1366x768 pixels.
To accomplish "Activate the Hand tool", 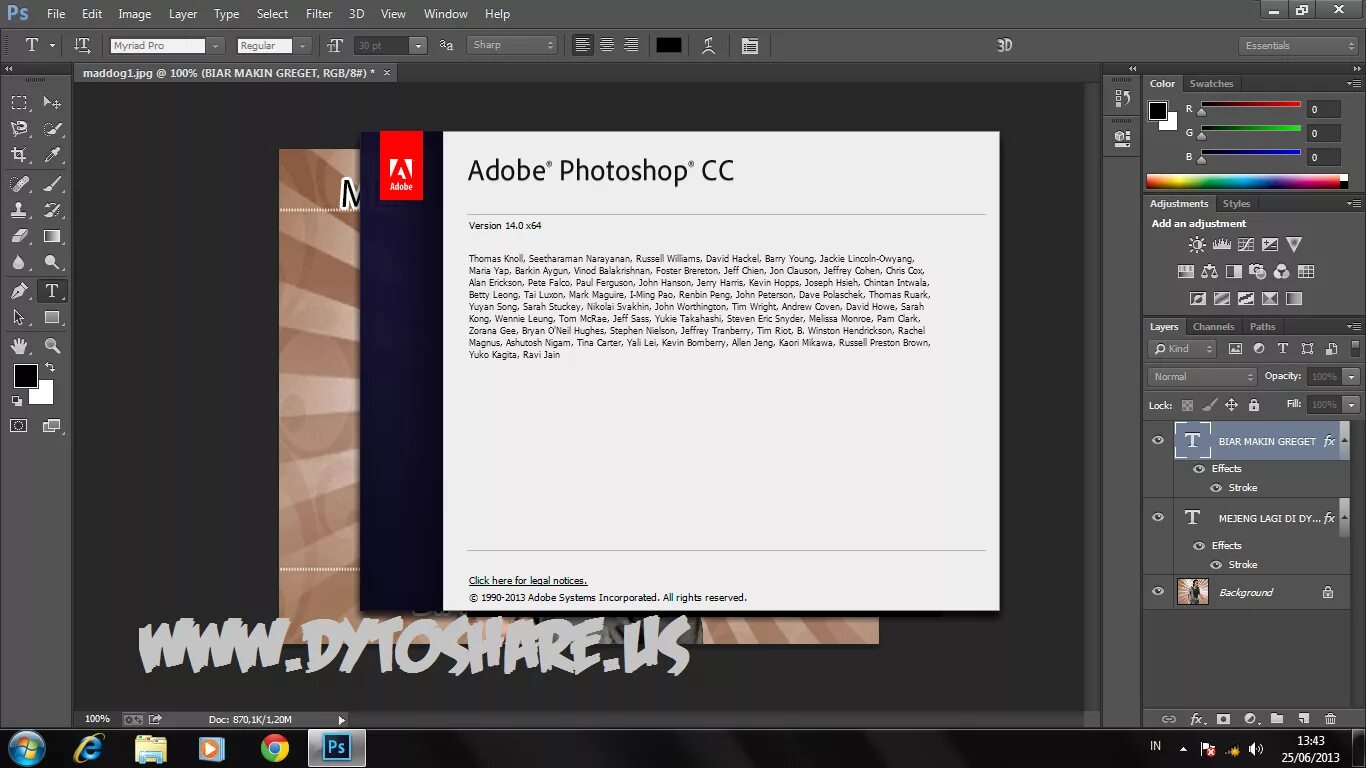I will click(x=19, y=346).
